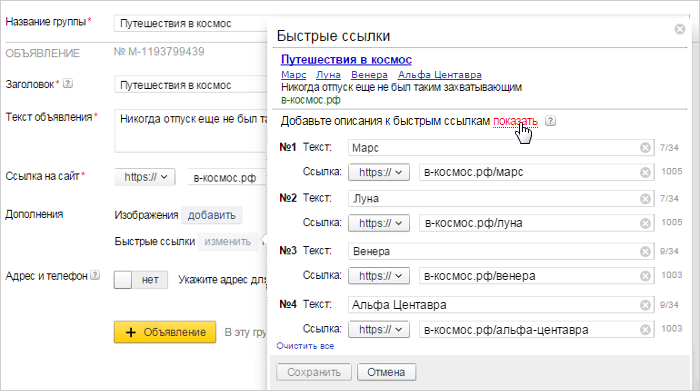Focus the Заголовок input field
This screenshot has height=391, width=700.
[x=191, y=85]
